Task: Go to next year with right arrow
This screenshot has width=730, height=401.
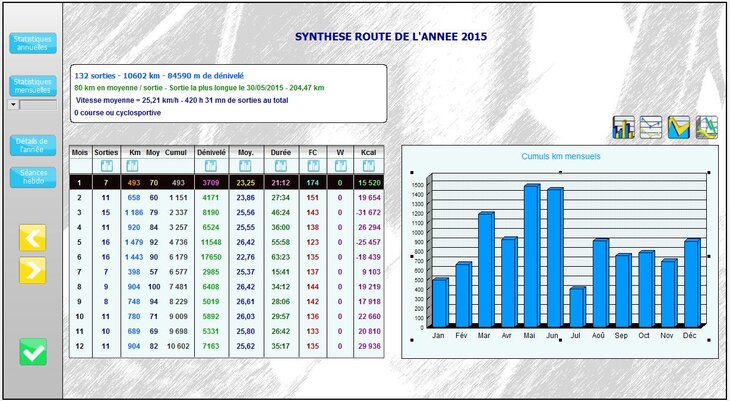Action: click(x=33, y=270)
